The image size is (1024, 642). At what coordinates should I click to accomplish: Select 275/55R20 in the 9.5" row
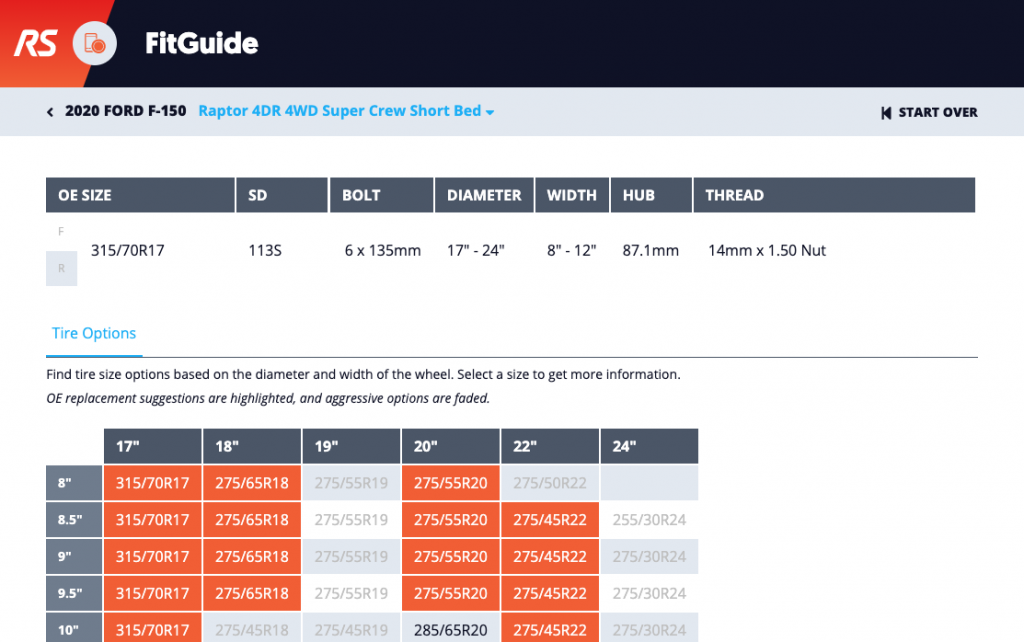(x=451, y=593)
